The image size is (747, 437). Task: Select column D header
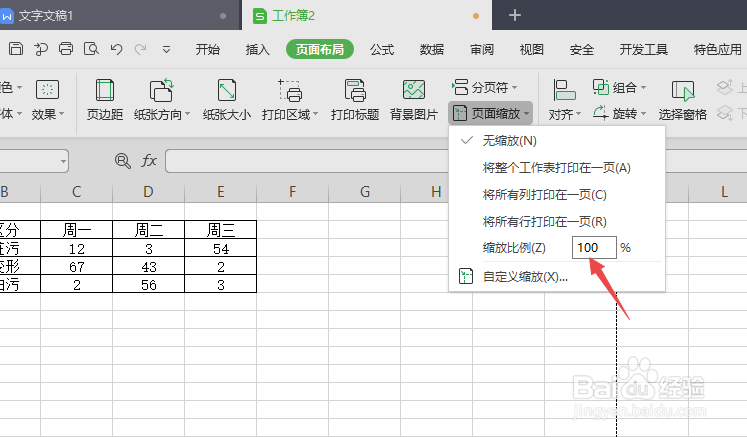[148, 192]
